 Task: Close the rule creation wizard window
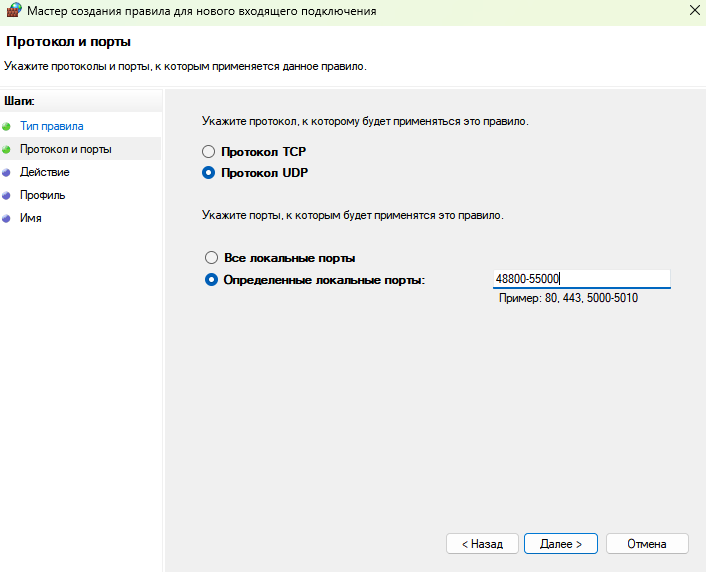695,10
